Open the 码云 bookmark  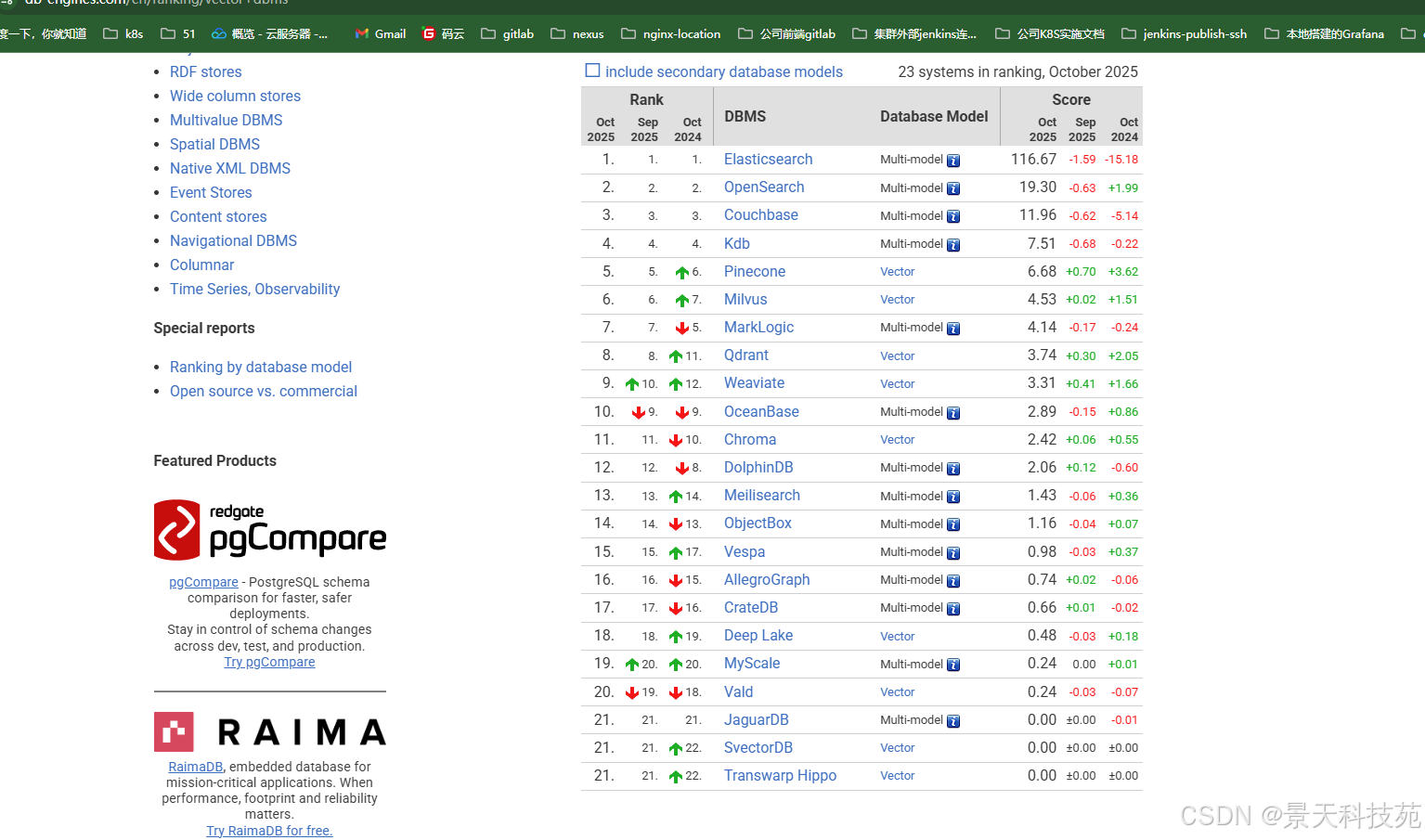tap(443, 33)
